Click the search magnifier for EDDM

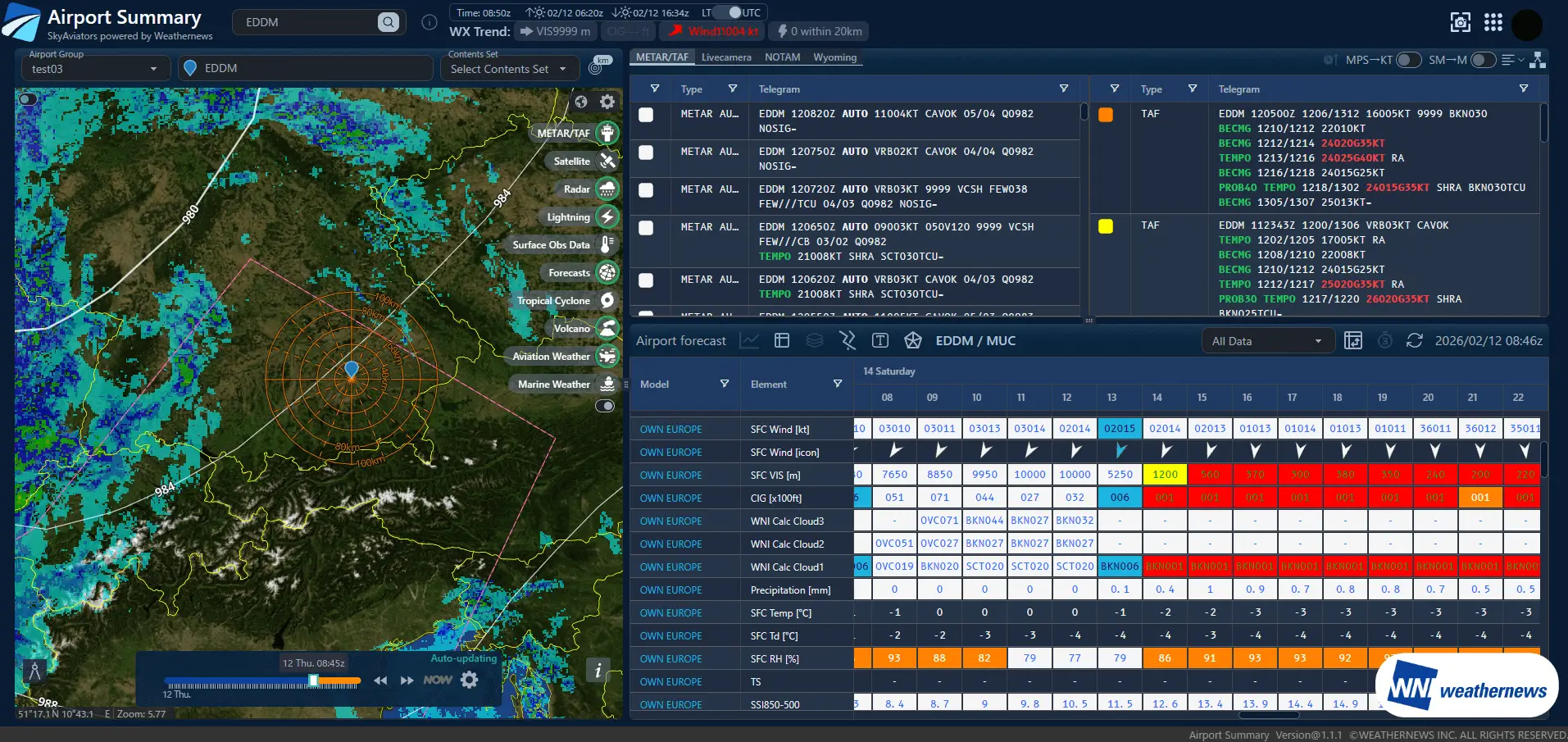[x=389, y=22]
